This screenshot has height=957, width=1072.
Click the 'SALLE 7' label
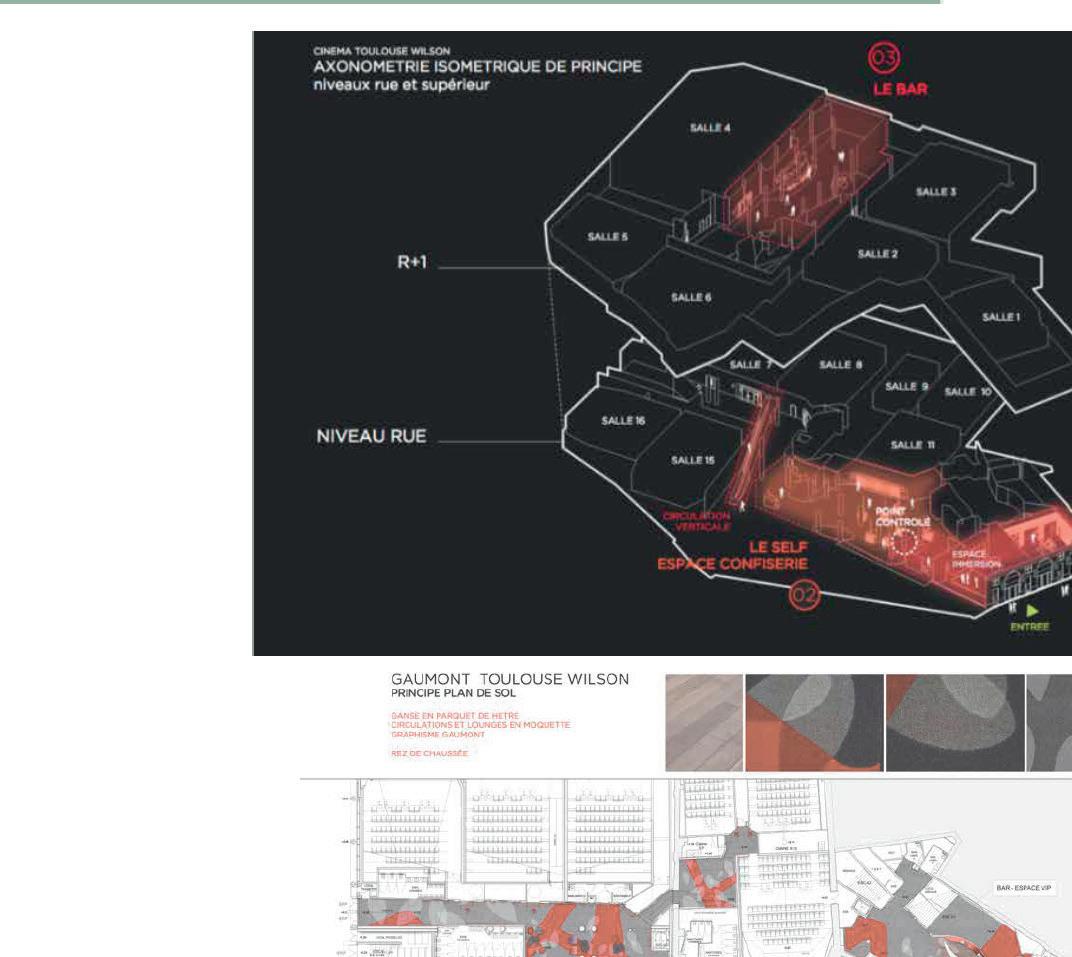tap(751, 364)
